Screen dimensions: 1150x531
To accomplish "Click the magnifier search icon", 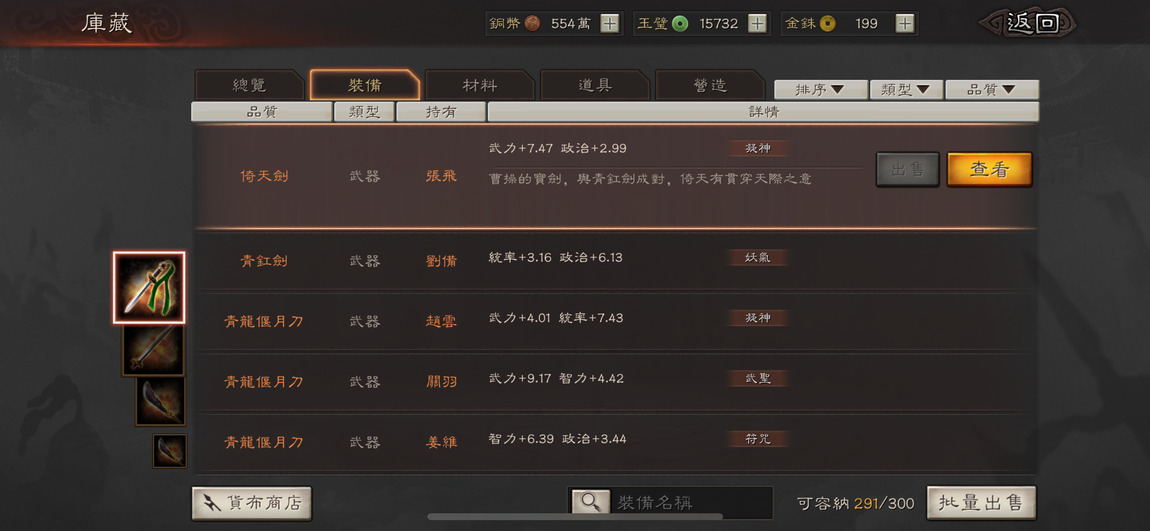I will (590, 502).
